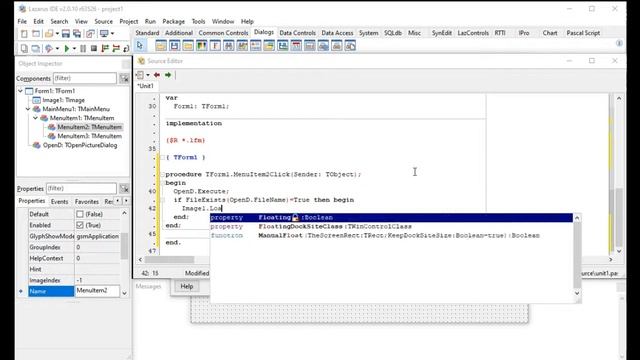Viewport: 640px width, 360px height.
Task: Open the dropdown arrow beside Open icon
Action: click(58, 34)
